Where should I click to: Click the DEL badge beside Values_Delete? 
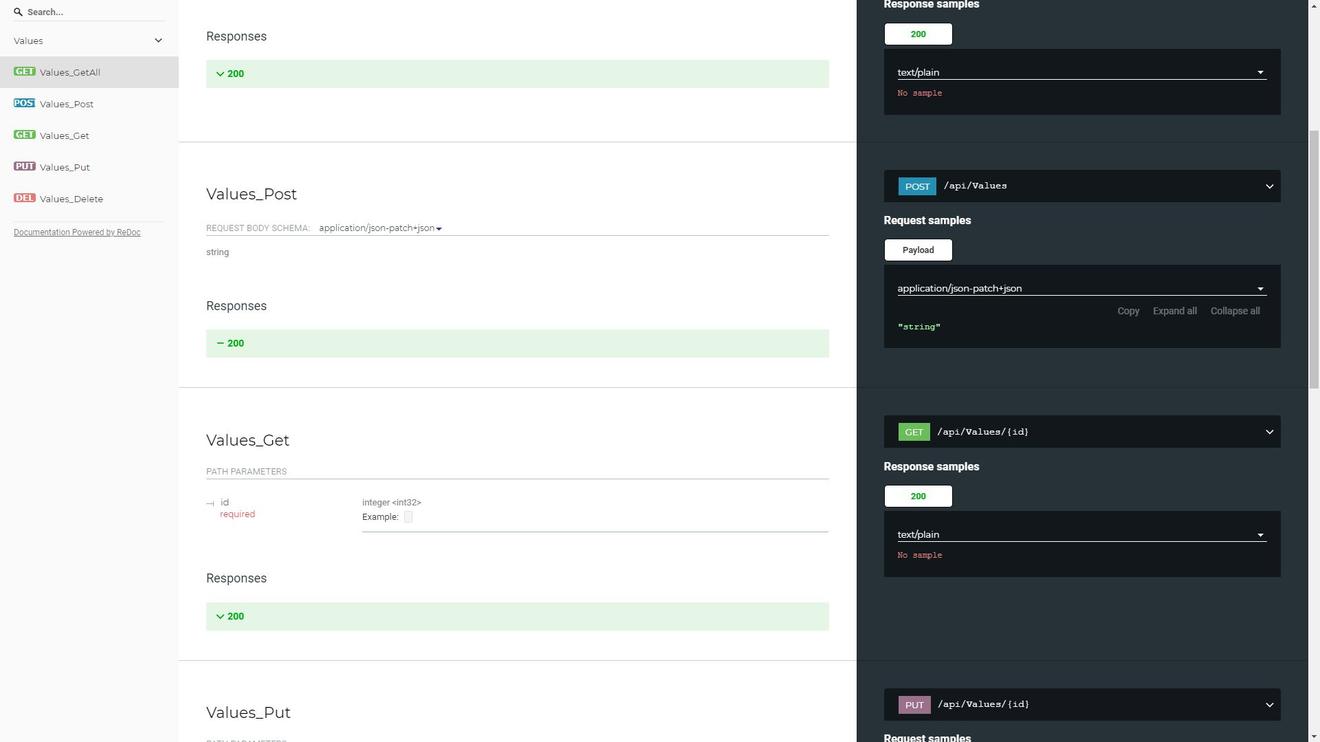pyautogui.click(x=24, y=199)
